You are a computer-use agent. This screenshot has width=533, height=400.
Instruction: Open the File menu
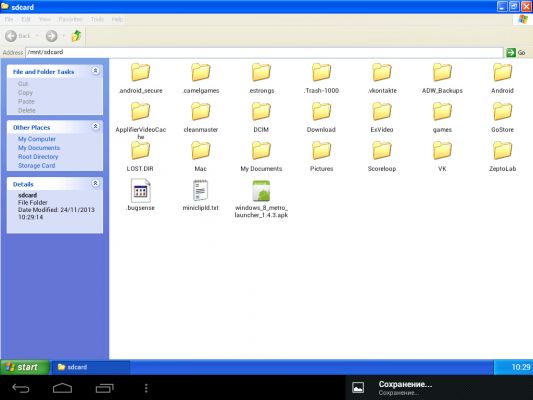coord(9,19)
